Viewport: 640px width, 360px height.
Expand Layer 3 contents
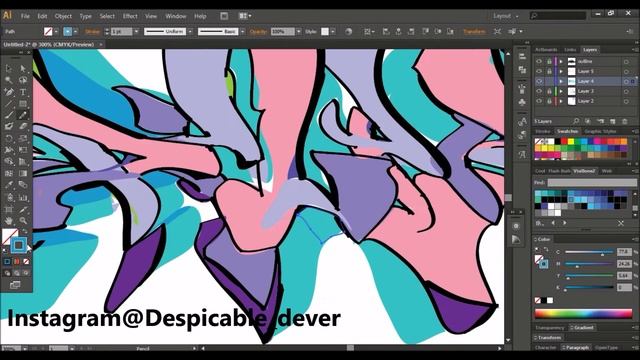coord(561,91)
